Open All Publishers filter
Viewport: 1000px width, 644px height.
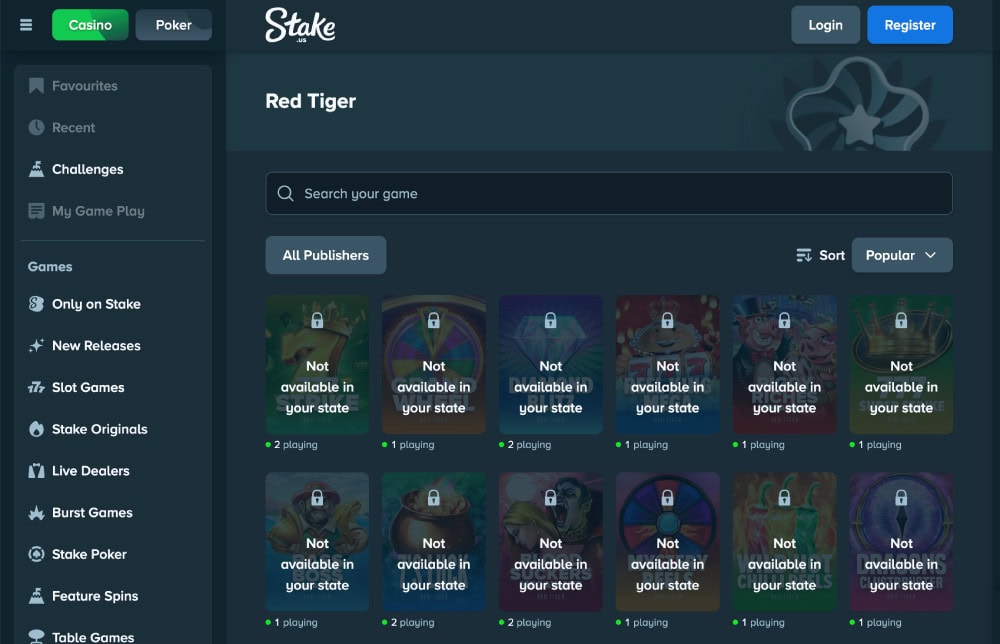tap(326, 255)
